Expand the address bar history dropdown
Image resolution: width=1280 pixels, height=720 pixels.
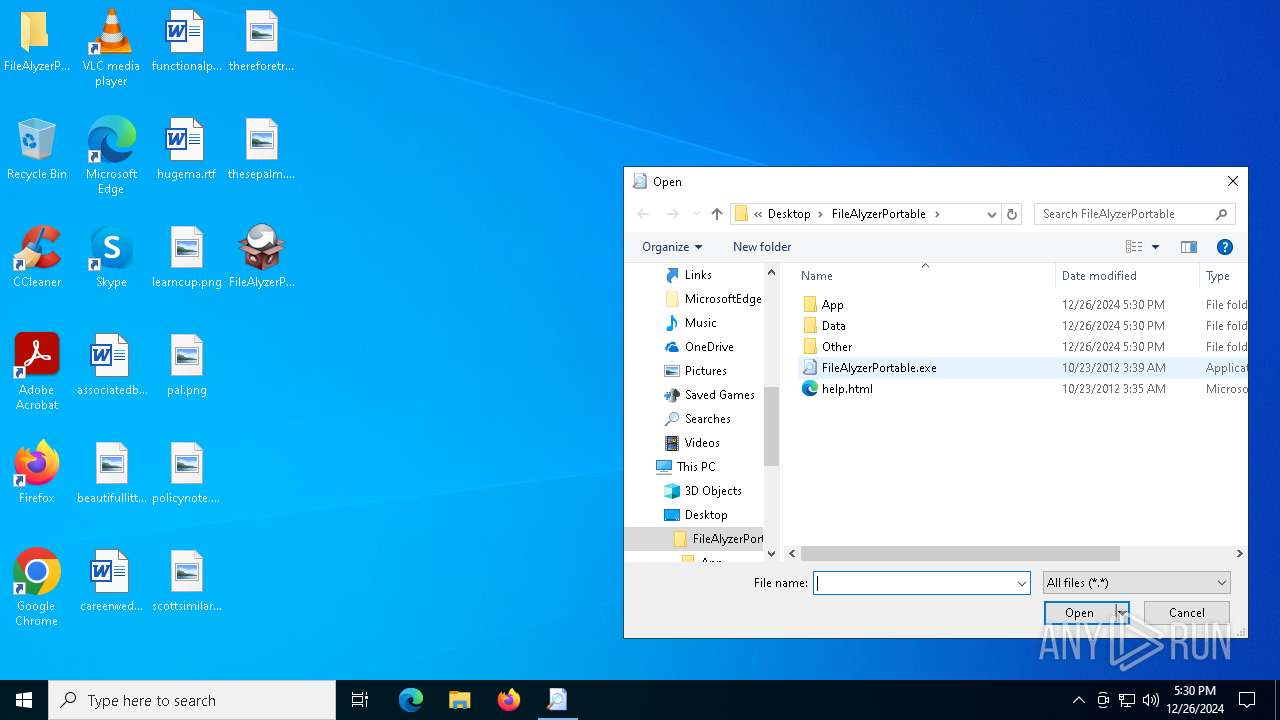(992, 214)
